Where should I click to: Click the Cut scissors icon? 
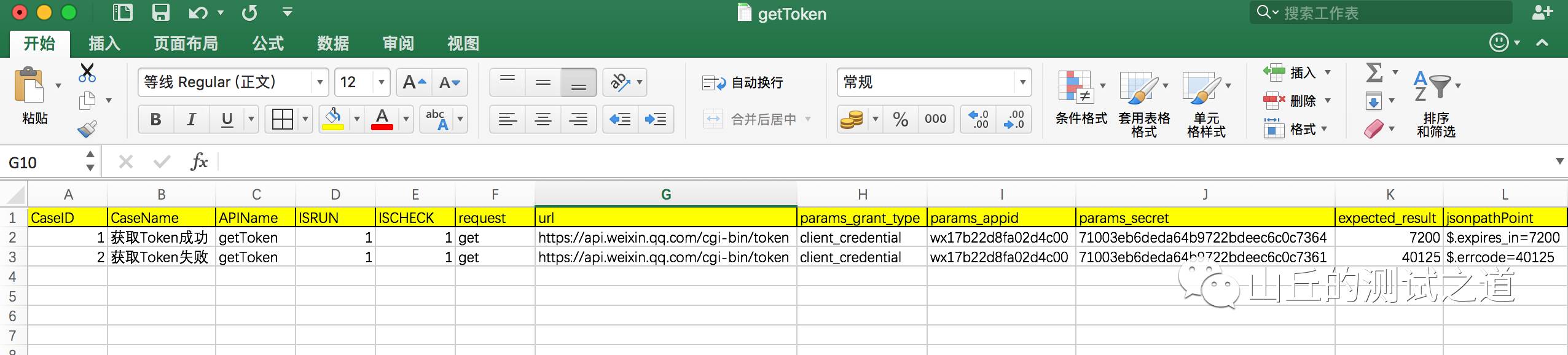point(87,72)
